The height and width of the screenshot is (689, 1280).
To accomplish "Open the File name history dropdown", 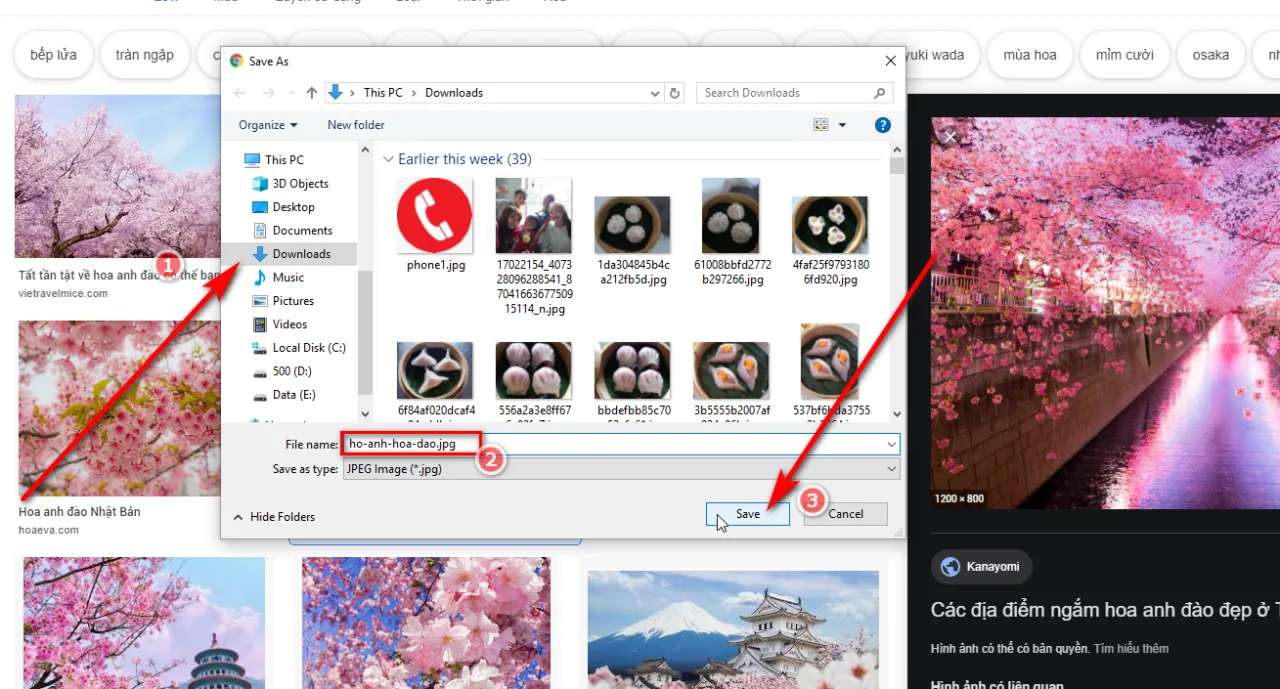I will tap(891, 443).
